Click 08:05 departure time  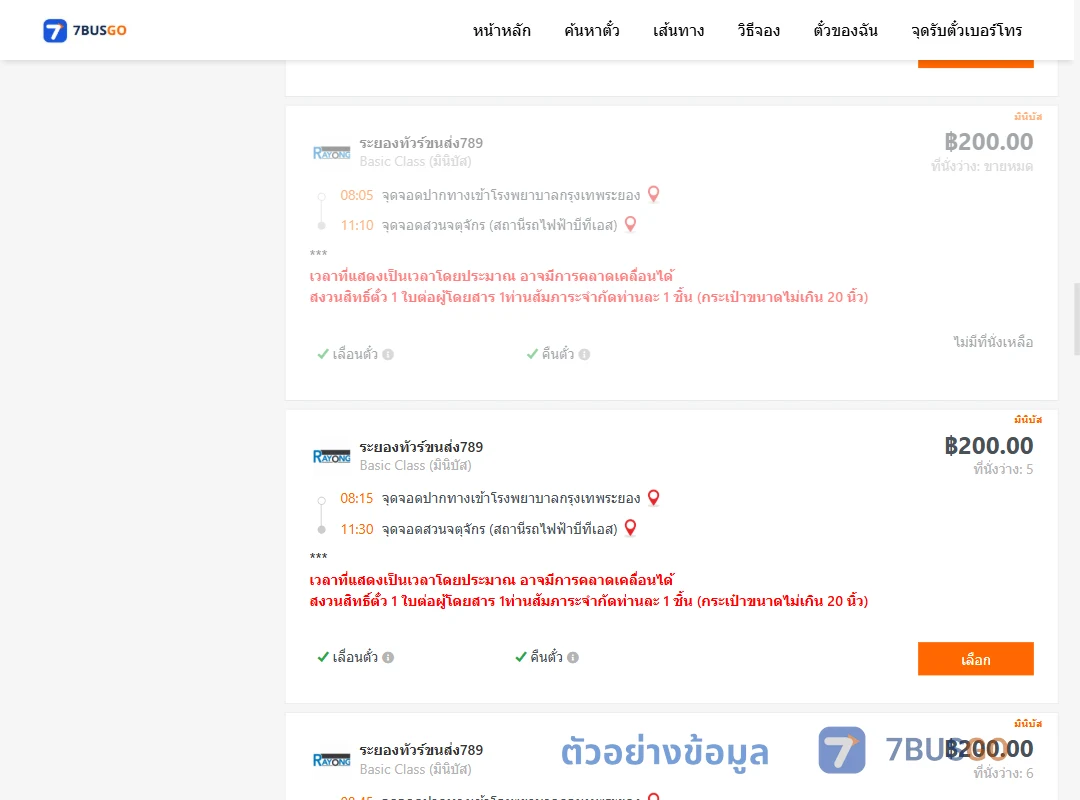(356, 195)
